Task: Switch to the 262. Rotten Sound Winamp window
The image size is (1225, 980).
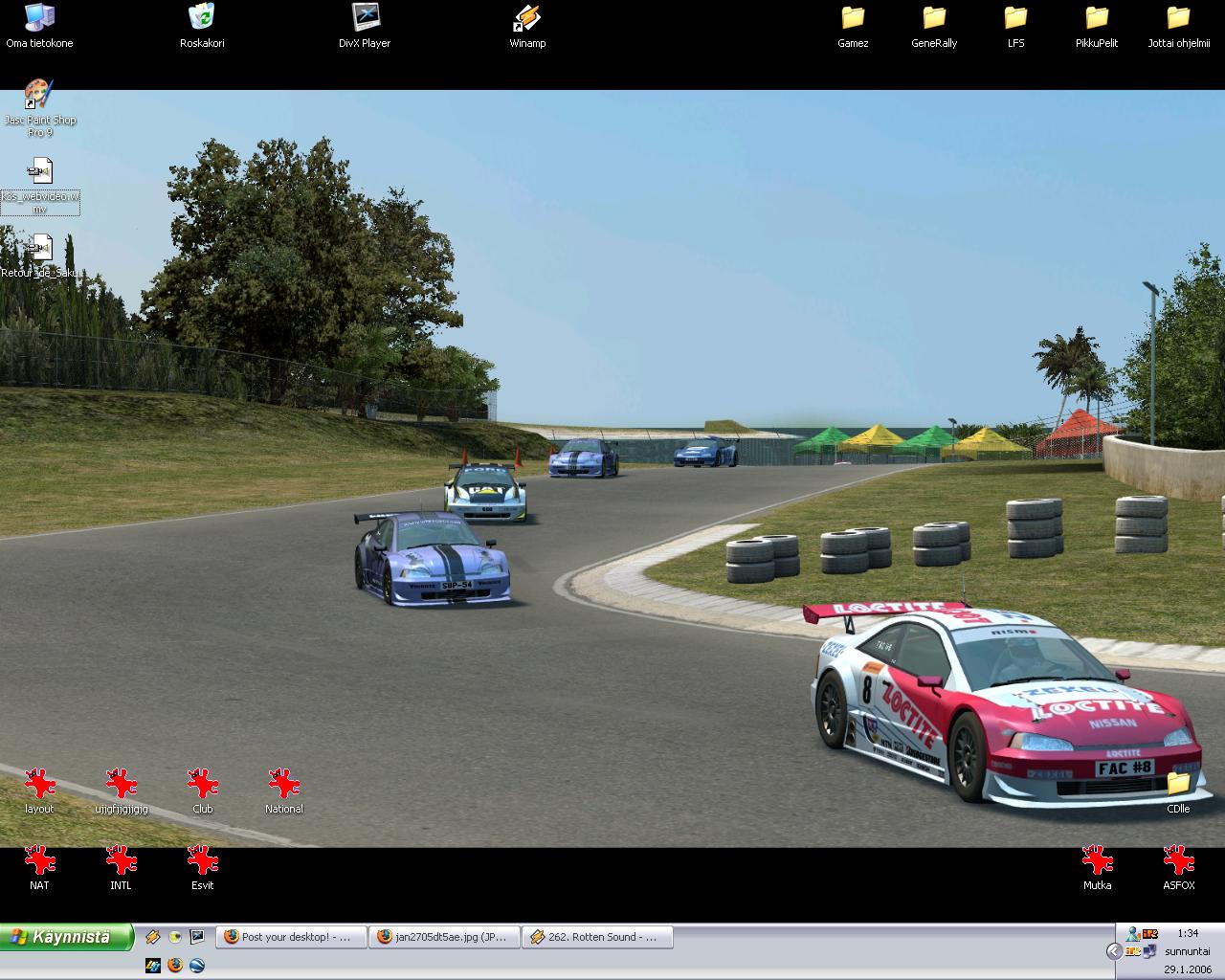Action: tap(597, 937)
